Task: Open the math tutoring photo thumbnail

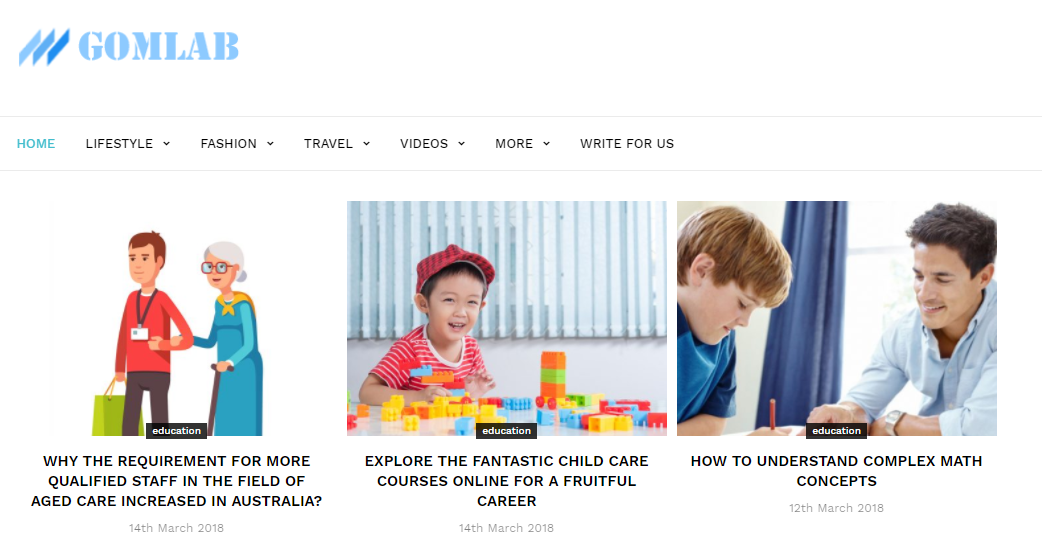Action: 837,319
